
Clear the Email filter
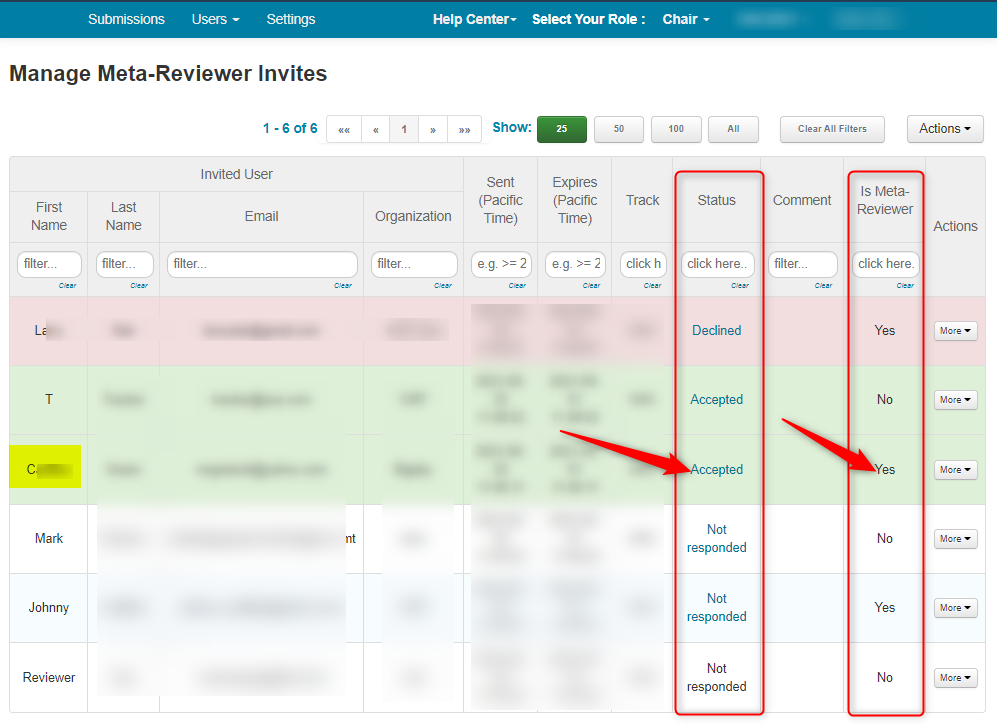pos(343,286)
